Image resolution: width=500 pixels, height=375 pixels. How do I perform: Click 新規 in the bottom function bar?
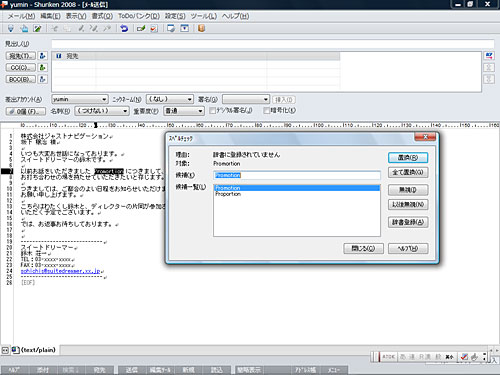[188, 370]
